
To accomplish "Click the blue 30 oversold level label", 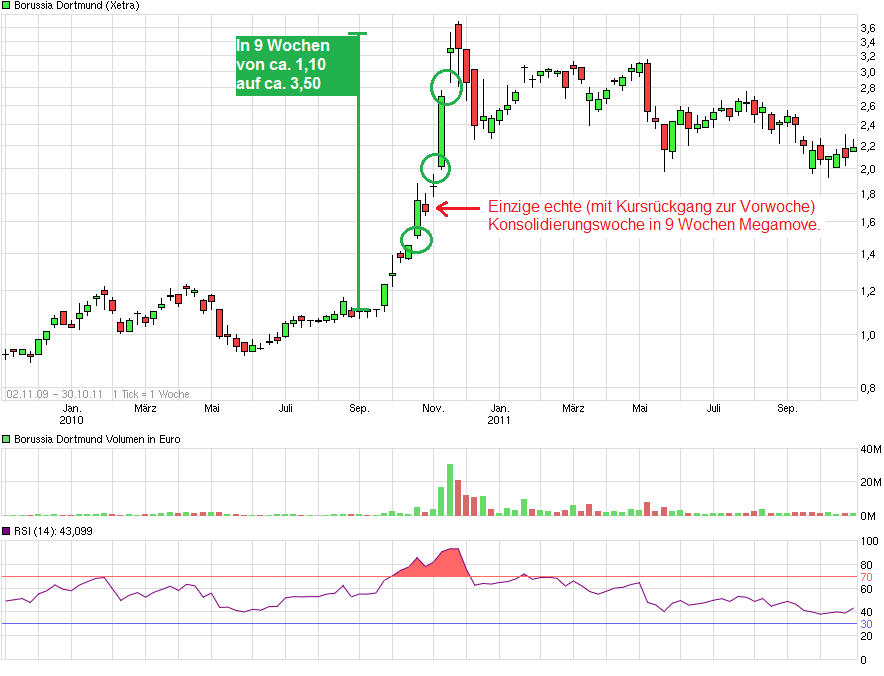I will [867, 624].
